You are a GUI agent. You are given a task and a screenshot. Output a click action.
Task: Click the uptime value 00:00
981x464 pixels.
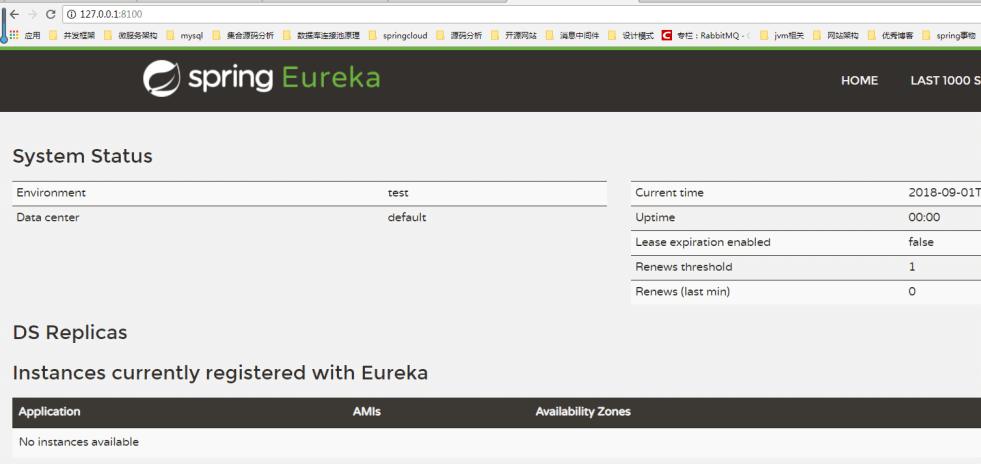coord(924,218)
